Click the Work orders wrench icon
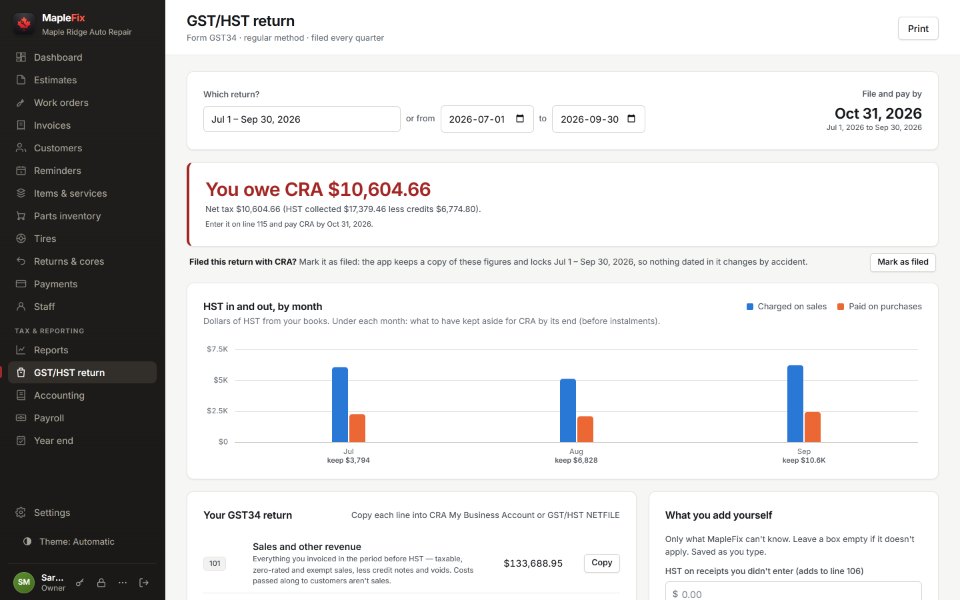This screenshot has width=960, height=600. pyautogui.click(x=21, y=102)
